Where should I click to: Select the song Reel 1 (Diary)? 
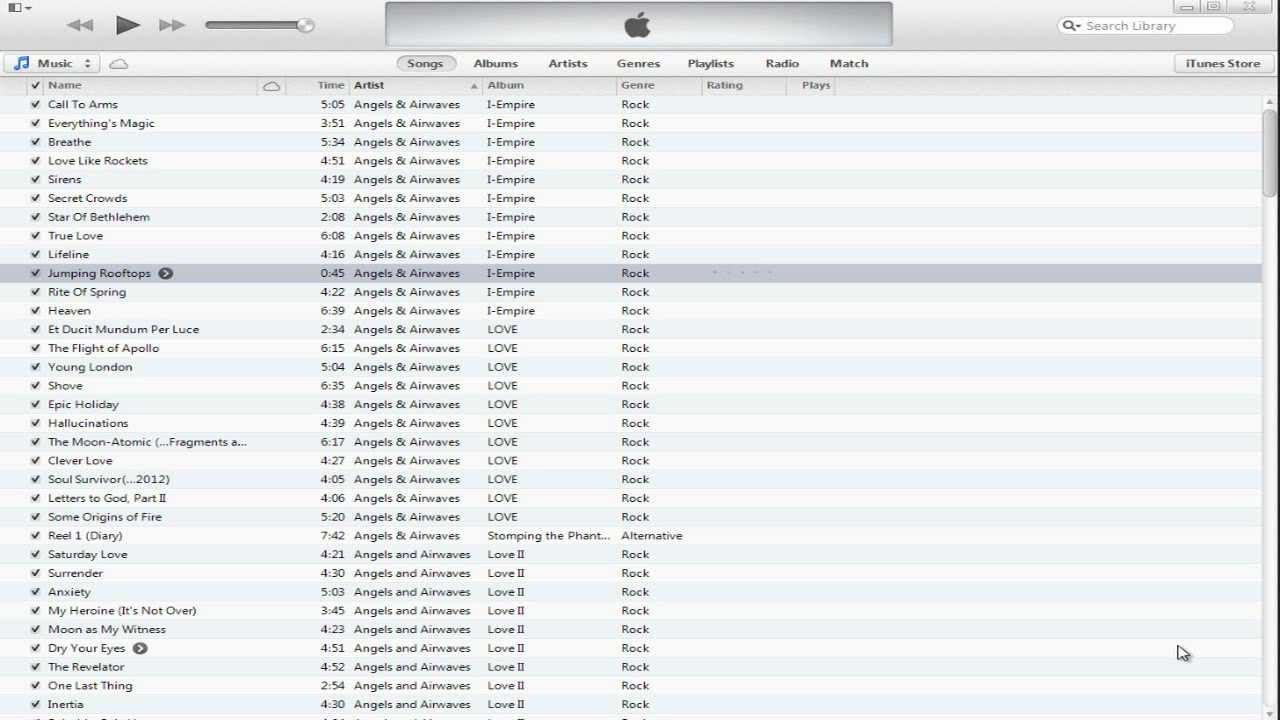pyautogui.click(x=85, y=536)
